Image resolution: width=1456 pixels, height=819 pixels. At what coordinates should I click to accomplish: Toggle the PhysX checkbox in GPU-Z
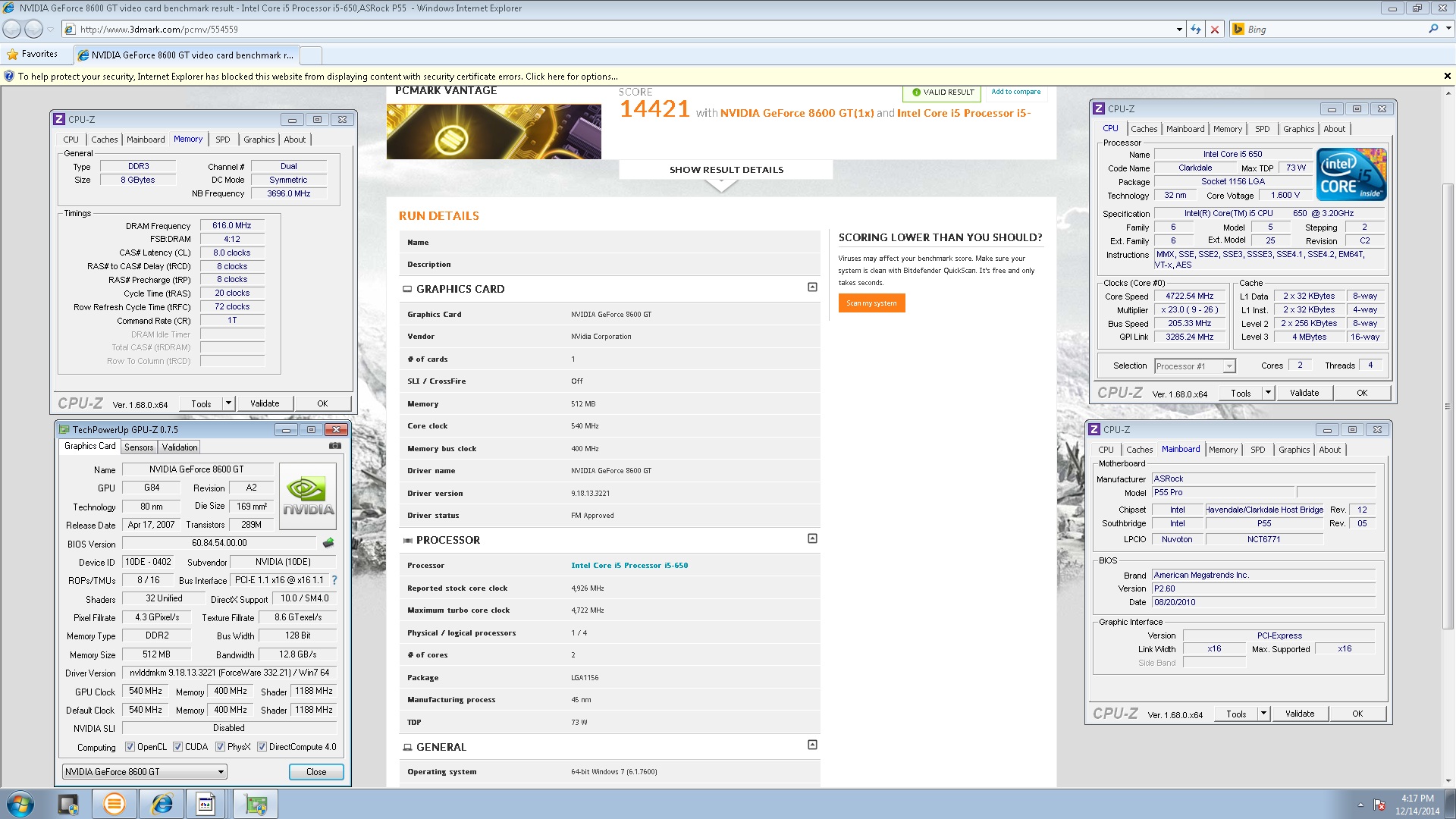pos(220,747)
